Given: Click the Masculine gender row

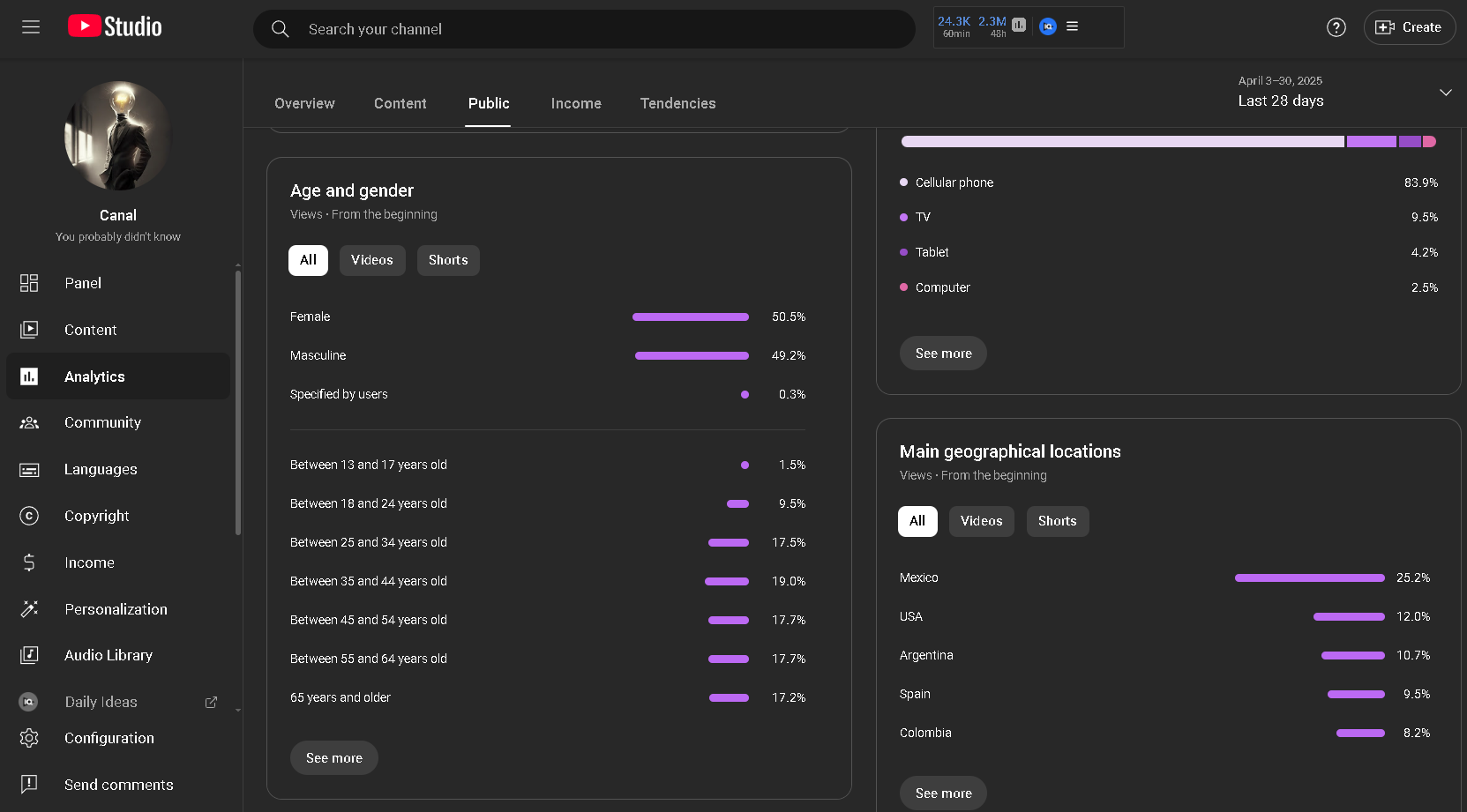Looking at the screenshot, I should (x=548, y=355).
